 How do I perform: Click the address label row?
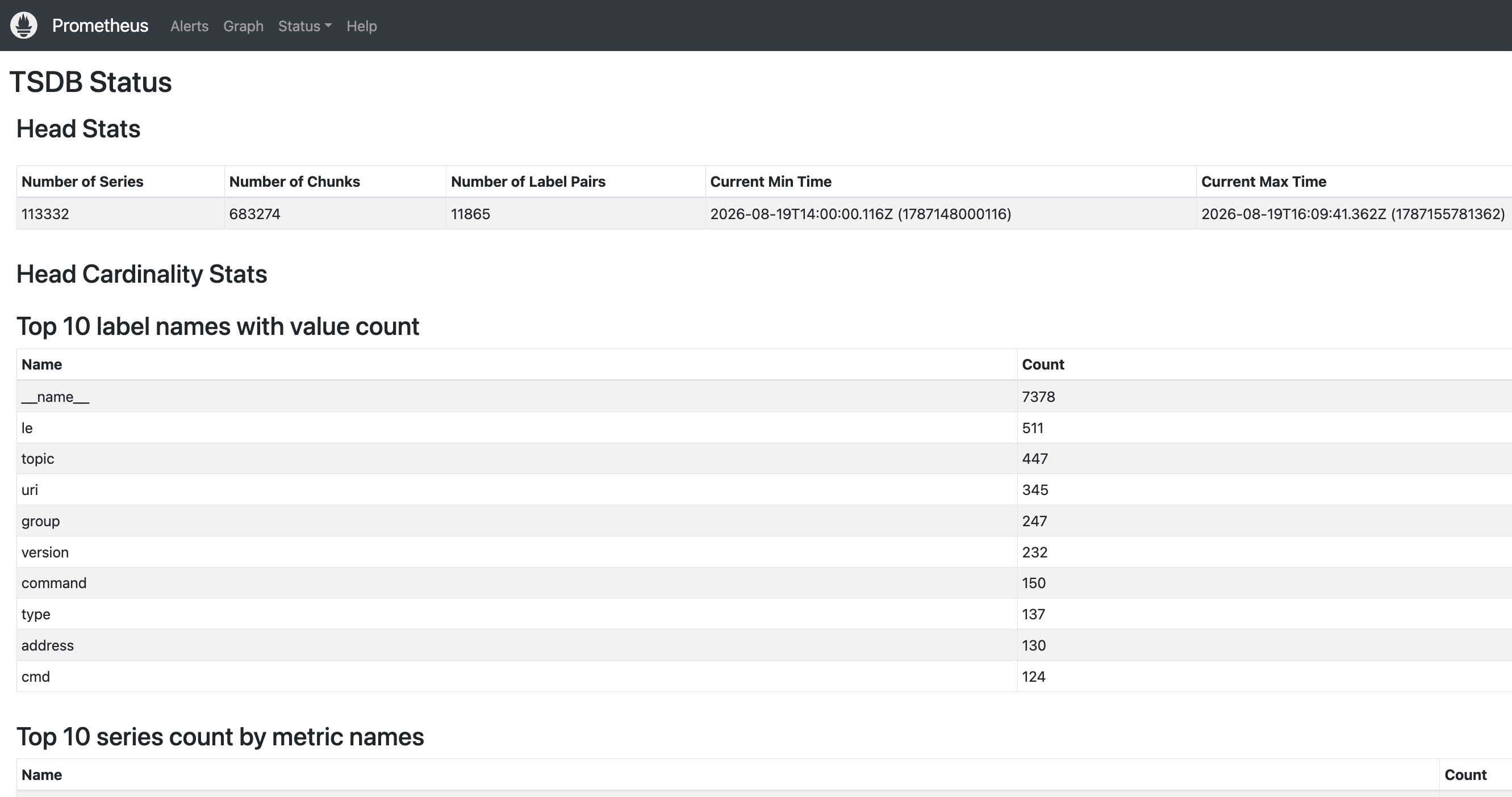(764, 645)
